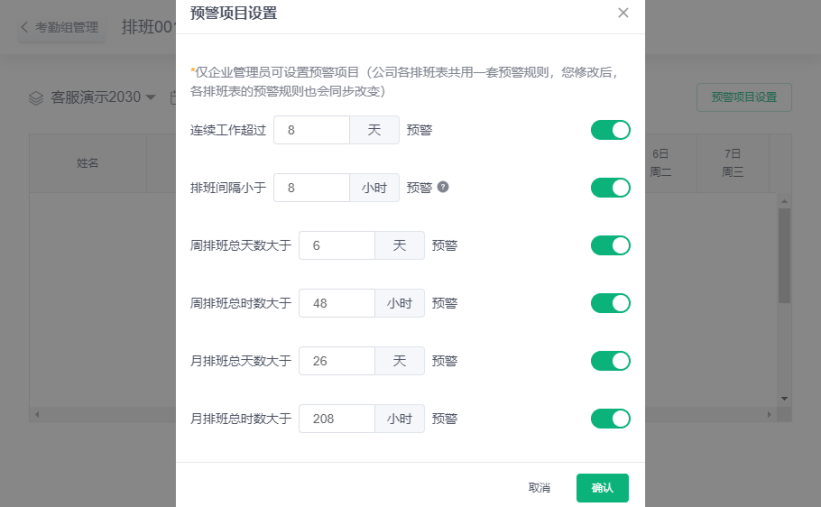Viewport: 821px width, 507px height.
Task: Click the layers icon beside 客服演示2030
Action: click(36, 98)
